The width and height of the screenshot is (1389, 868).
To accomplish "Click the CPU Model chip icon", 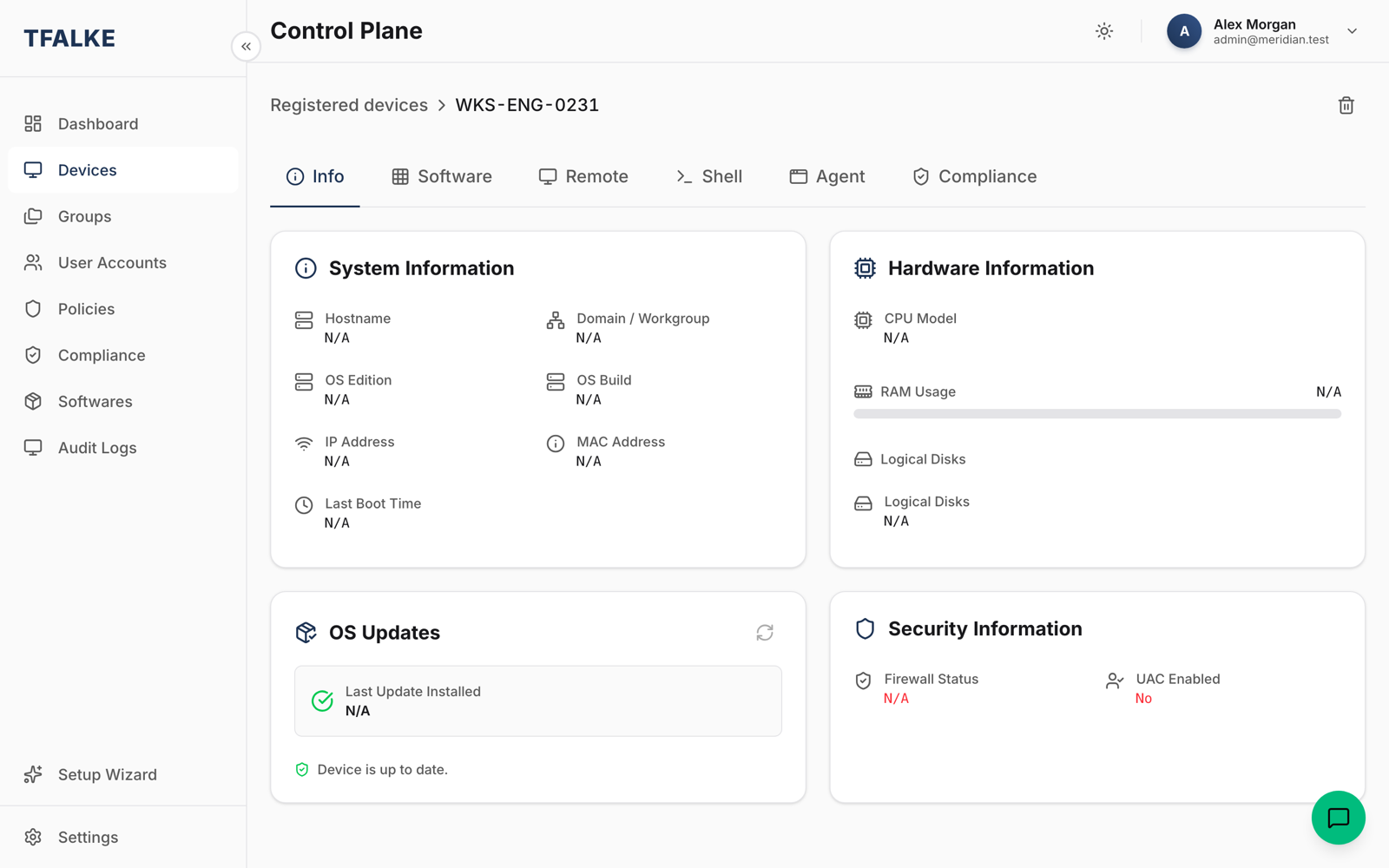I will tap(863, 320).
